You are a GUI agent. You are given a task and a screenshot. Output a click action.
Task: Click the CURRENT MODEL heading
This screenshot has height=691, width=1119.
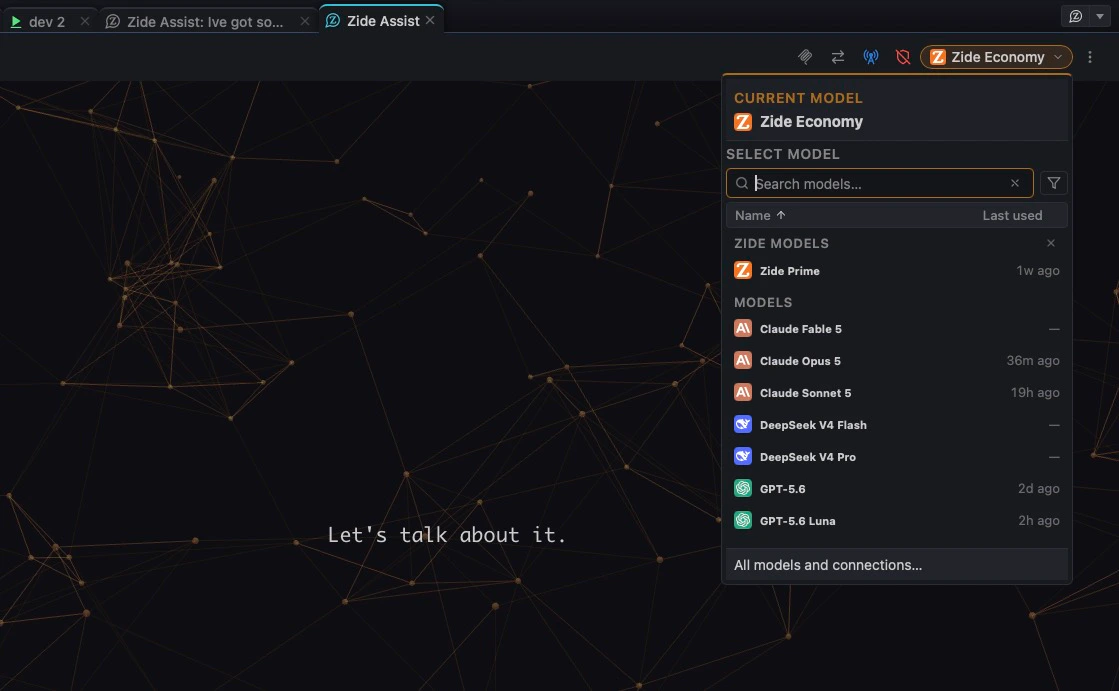(798, 99)
